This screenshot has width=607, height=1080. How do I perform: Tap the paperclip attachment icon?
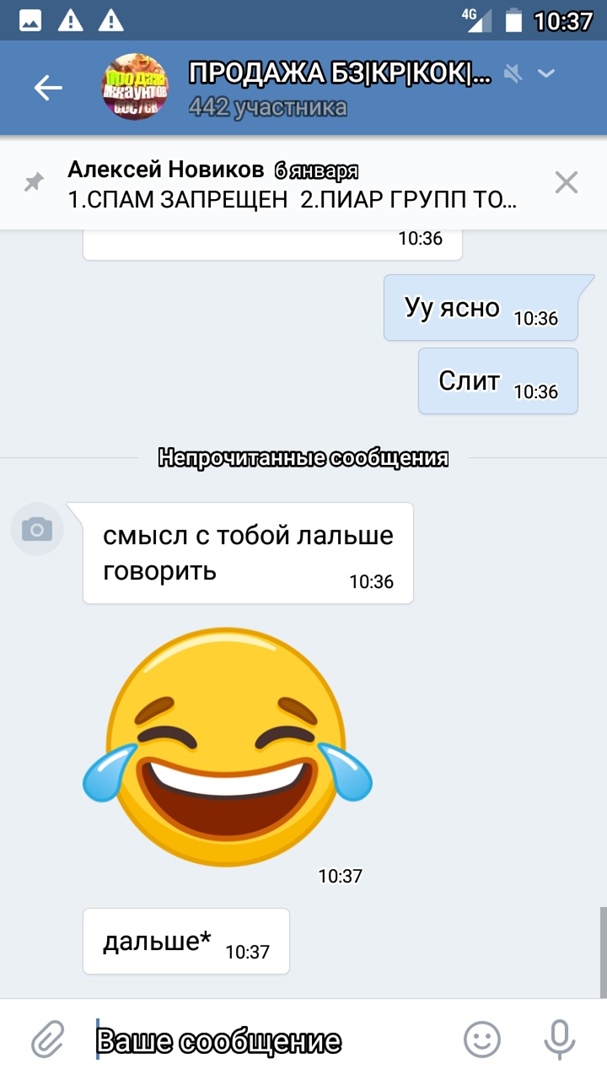tap(48, 1039)
